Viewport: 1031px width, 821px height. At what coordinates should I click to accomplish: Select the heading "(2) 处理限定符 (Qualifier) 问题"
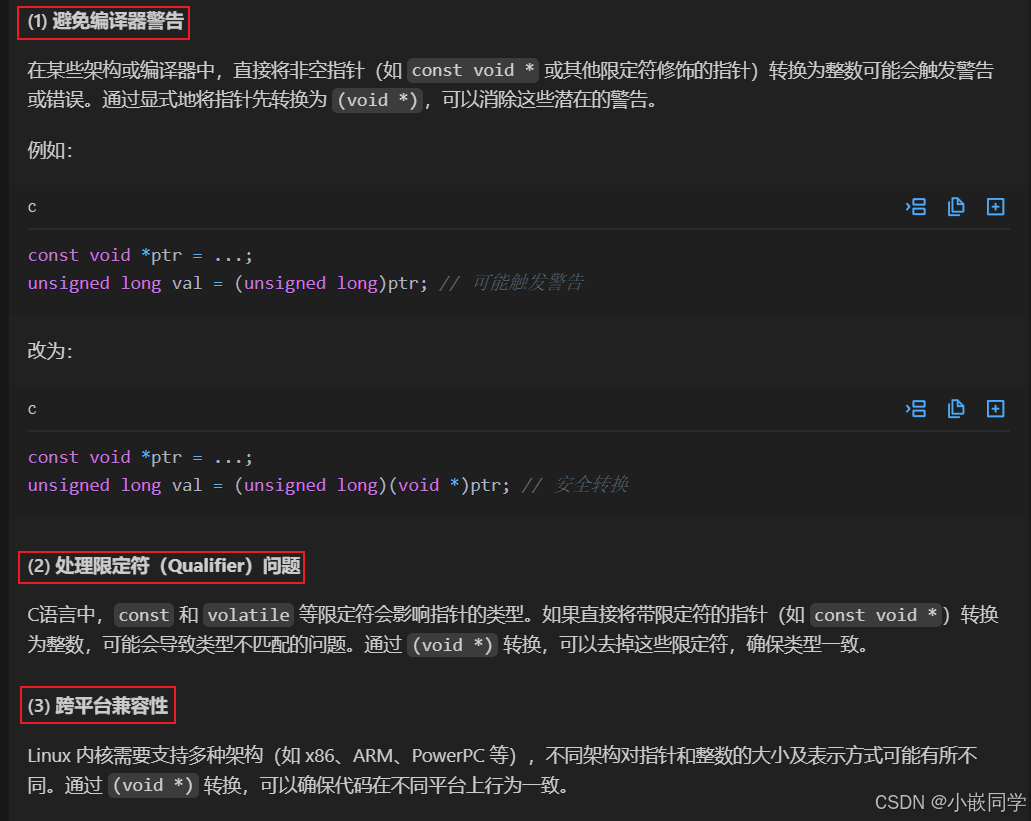[x=163, y=567]
